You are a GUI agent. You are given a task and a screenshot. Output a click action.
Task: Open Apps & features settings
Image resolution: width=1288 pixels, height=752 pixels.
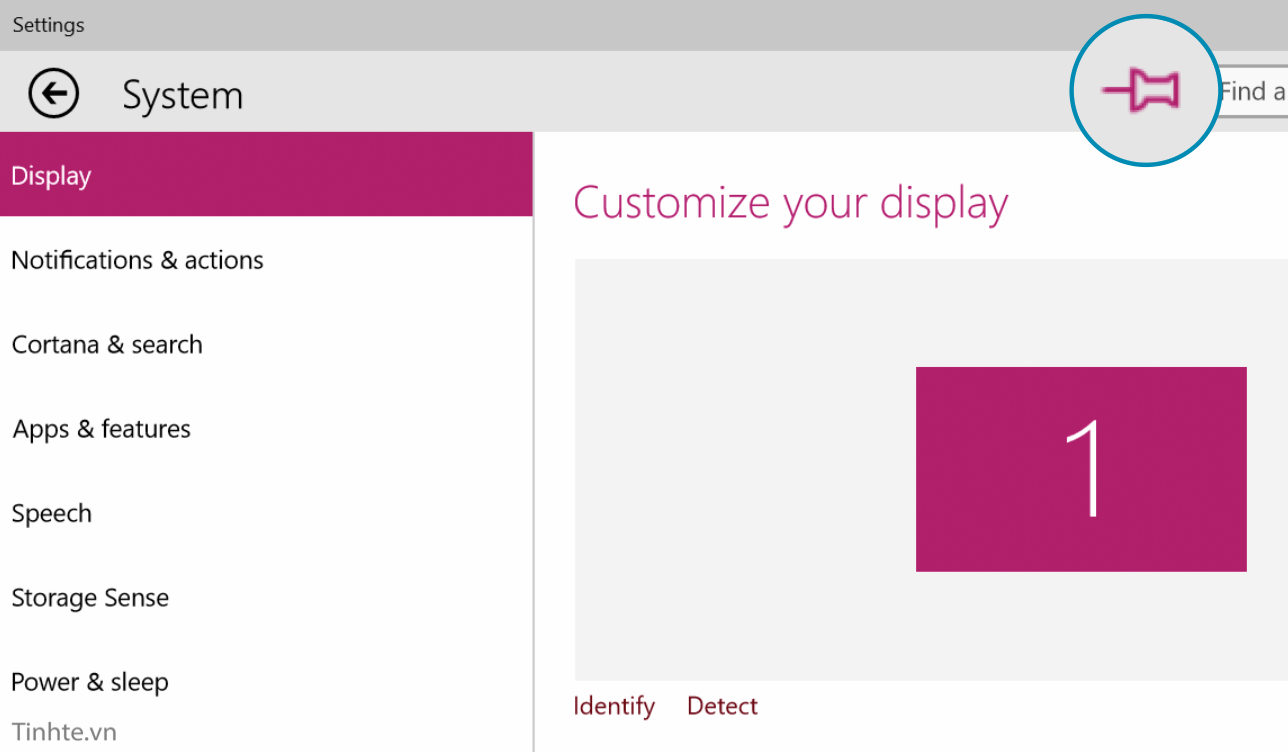point(266,429)
